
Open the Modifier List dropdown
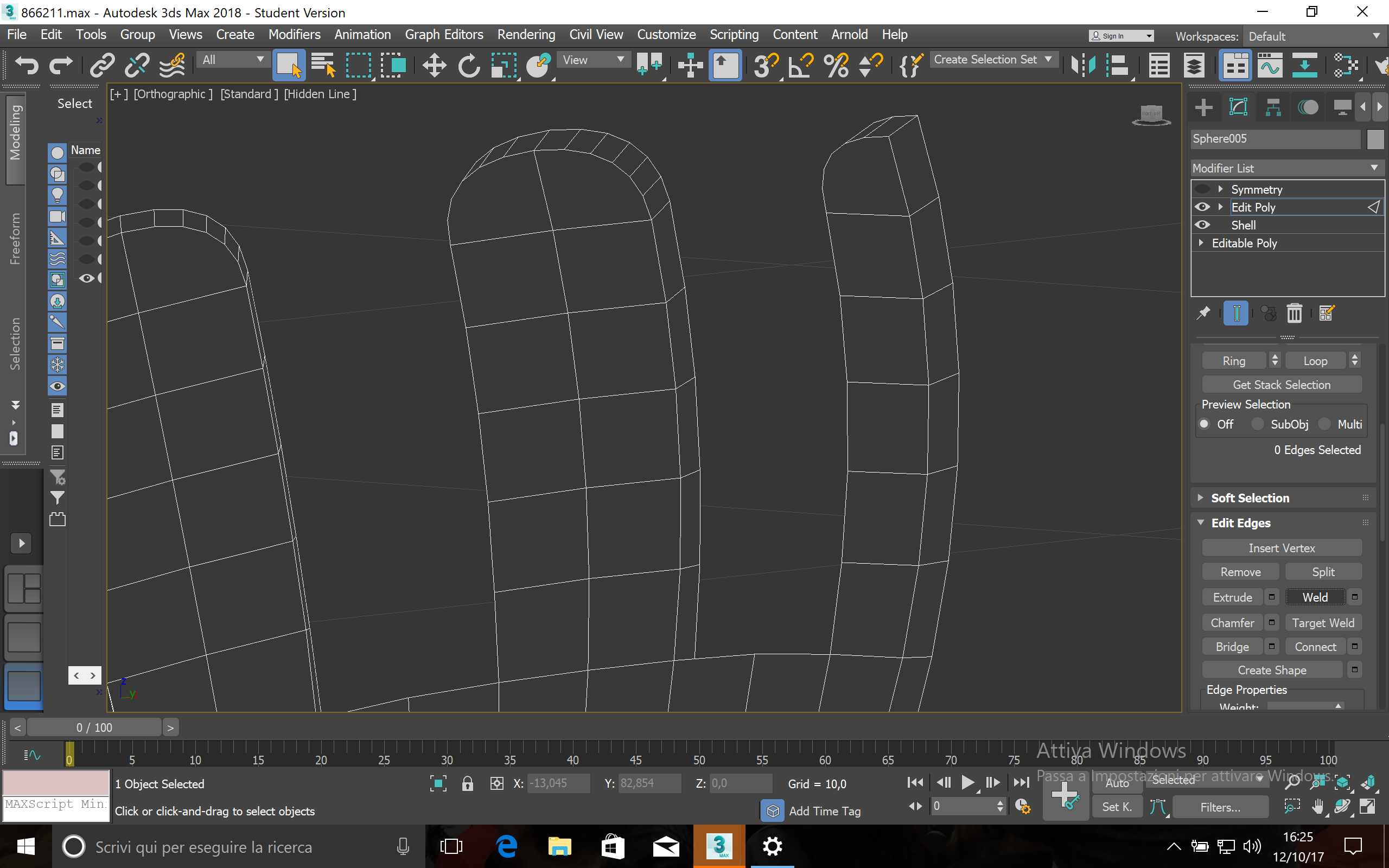click(1286, 168)
